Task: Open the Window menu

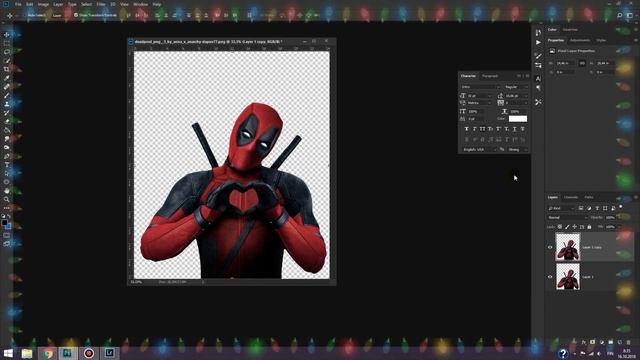Action: (x=140, y=4)
